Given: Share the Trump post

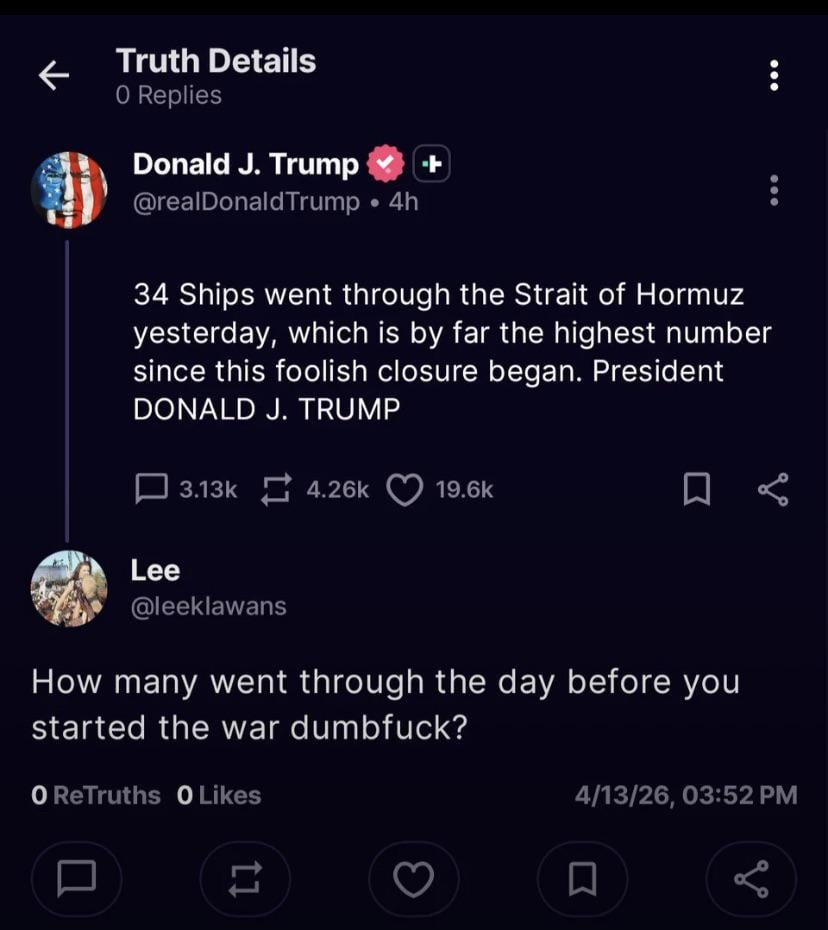Looking at the screenshot, I should point(773,489).
